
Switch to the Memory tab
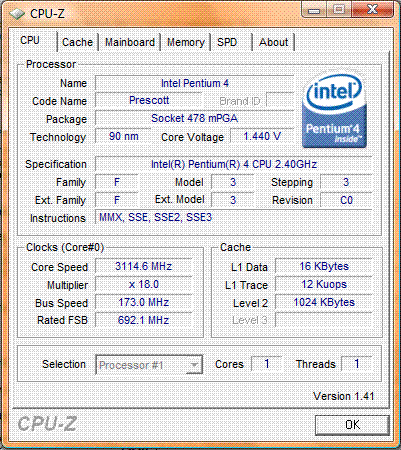coord(186,42)
